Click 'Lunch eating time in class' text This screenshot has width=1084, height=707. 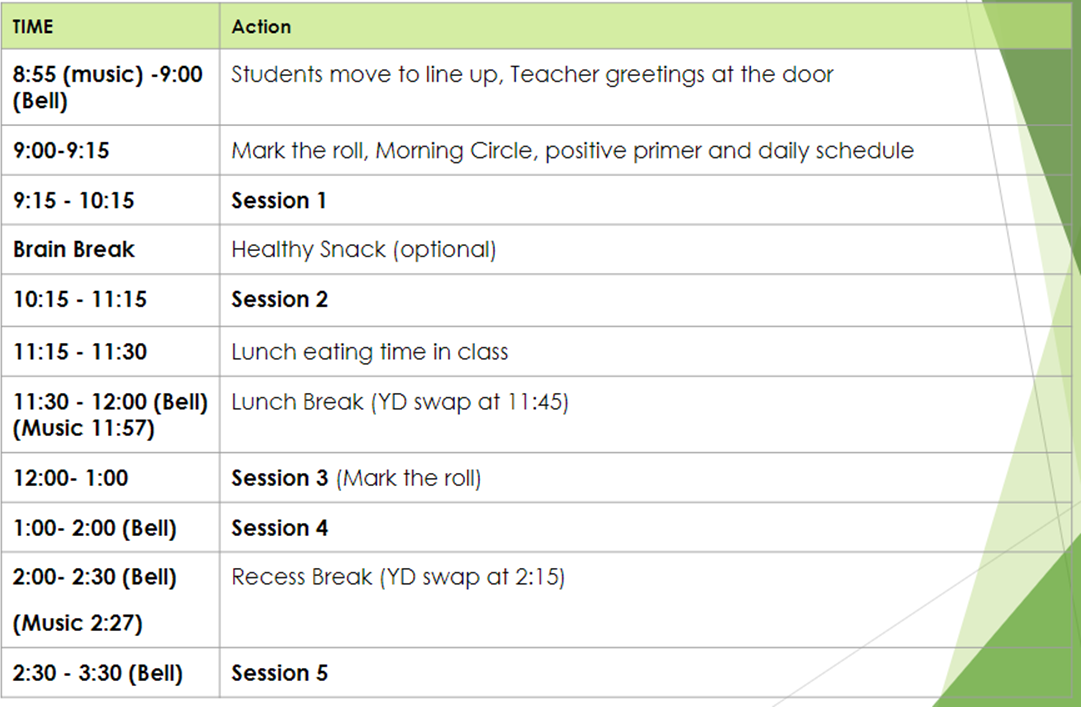click(369, 352)
